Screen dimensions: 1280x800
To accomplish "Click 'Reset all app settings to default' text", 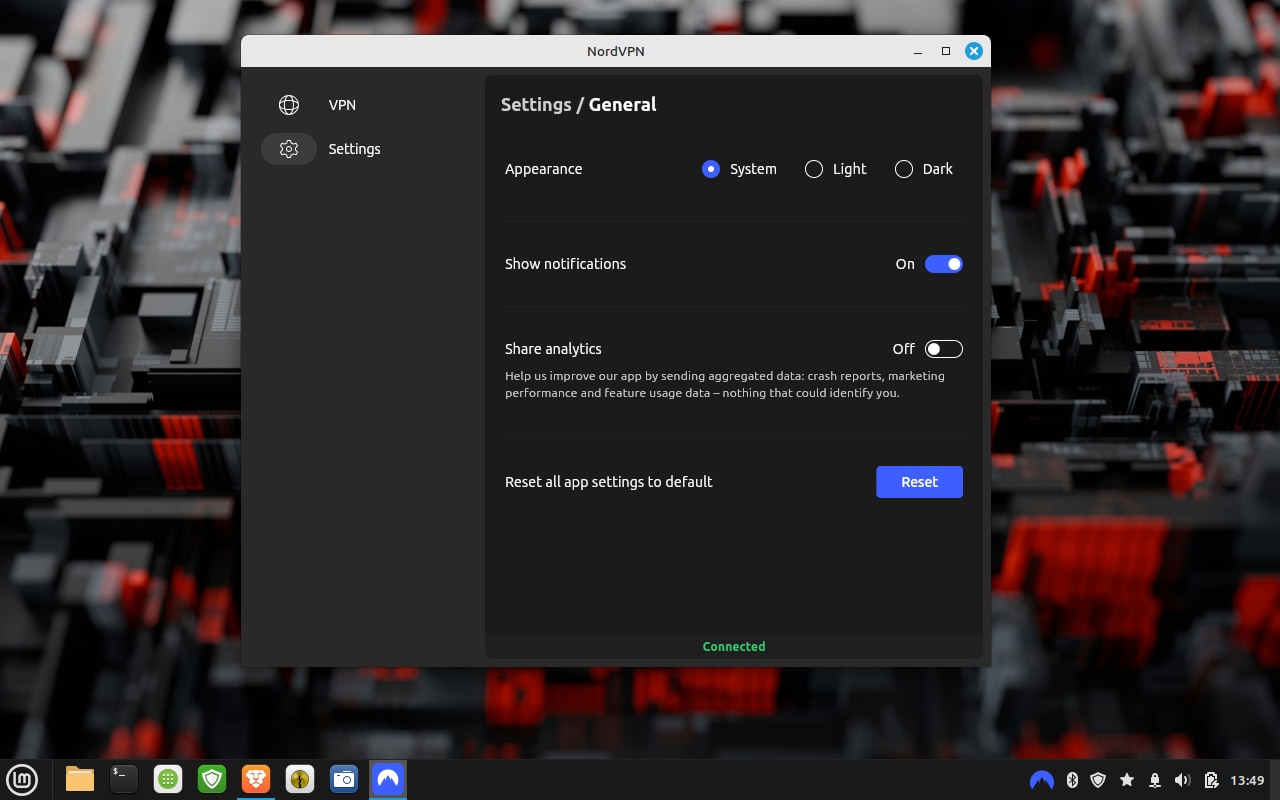I will point(608,482).
